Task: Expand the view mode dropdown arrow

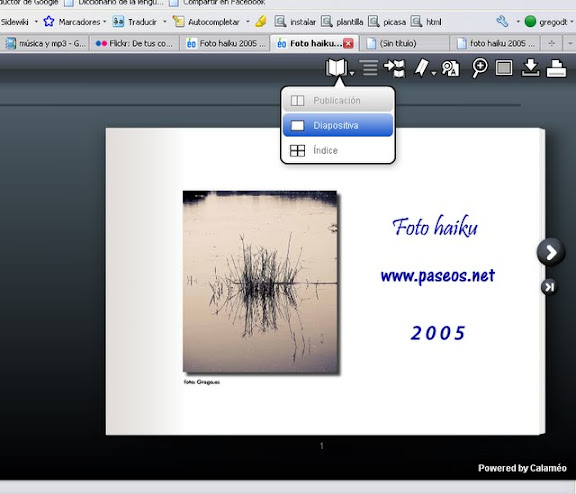Action: [x=352, y=73]
